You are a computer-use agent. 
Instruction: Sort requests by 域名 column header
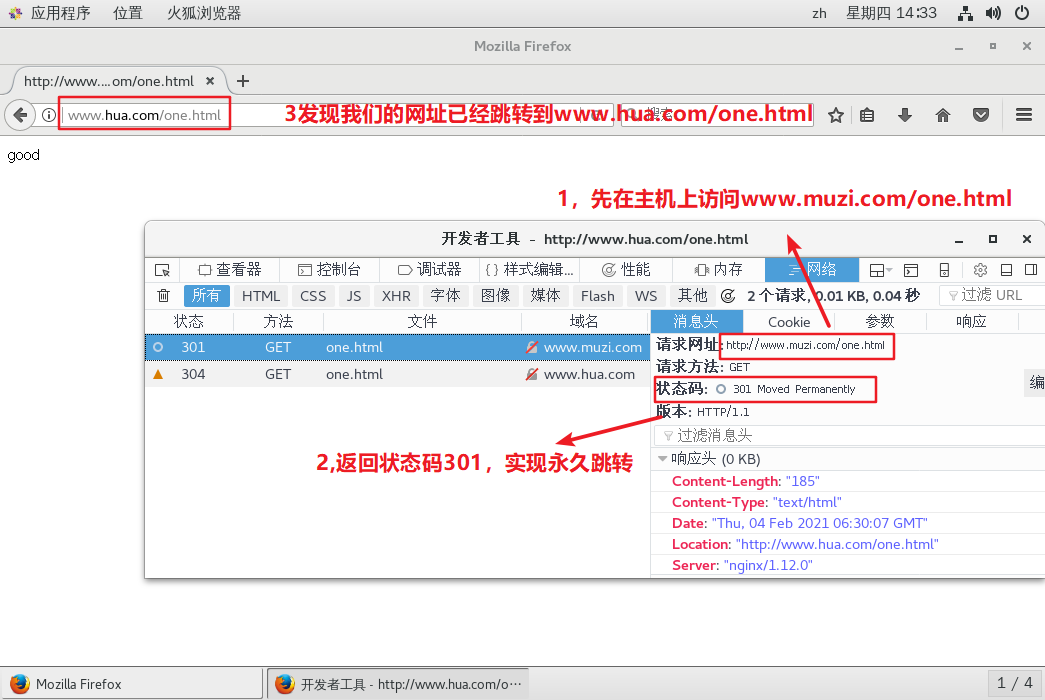tap(584, 321)
